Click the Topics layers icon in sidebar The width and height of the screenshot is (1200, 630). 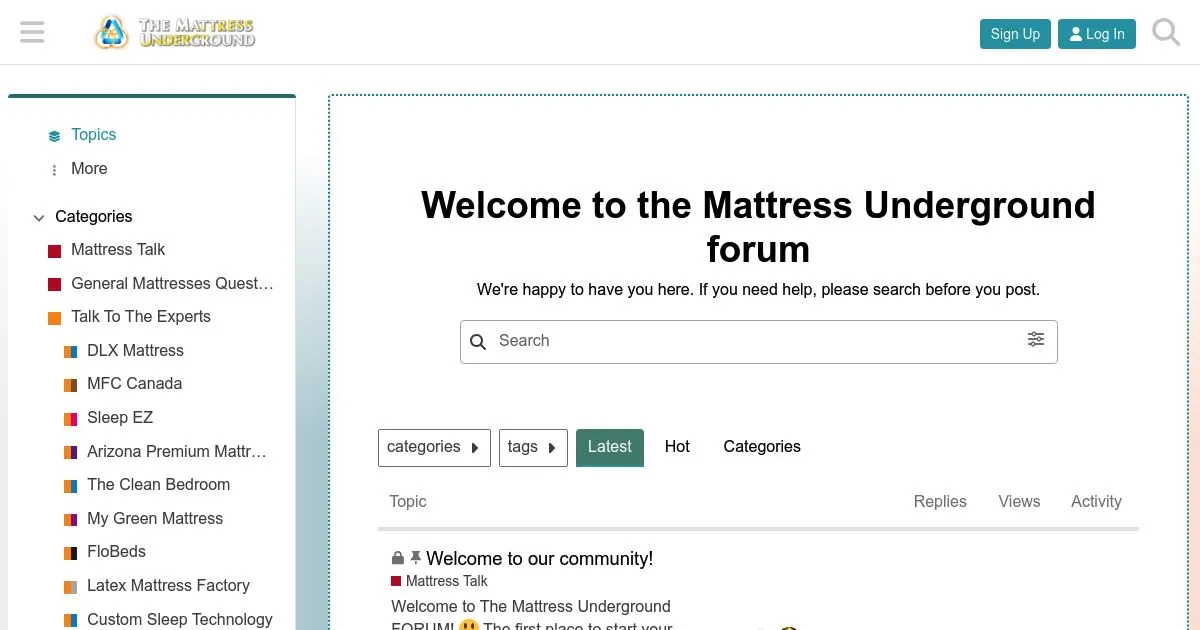coord(54,136)
